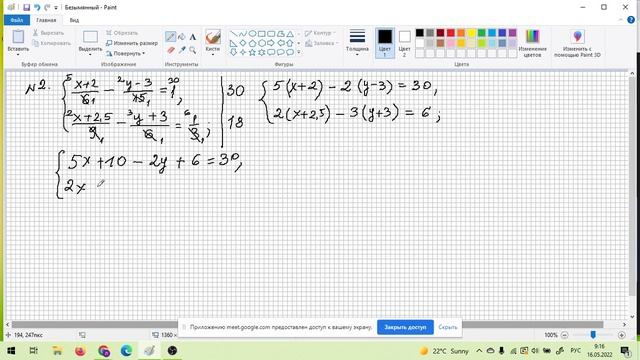Click Copy (Копировать) button
This screenshot has width=640, height=360.
pos(52,43)
